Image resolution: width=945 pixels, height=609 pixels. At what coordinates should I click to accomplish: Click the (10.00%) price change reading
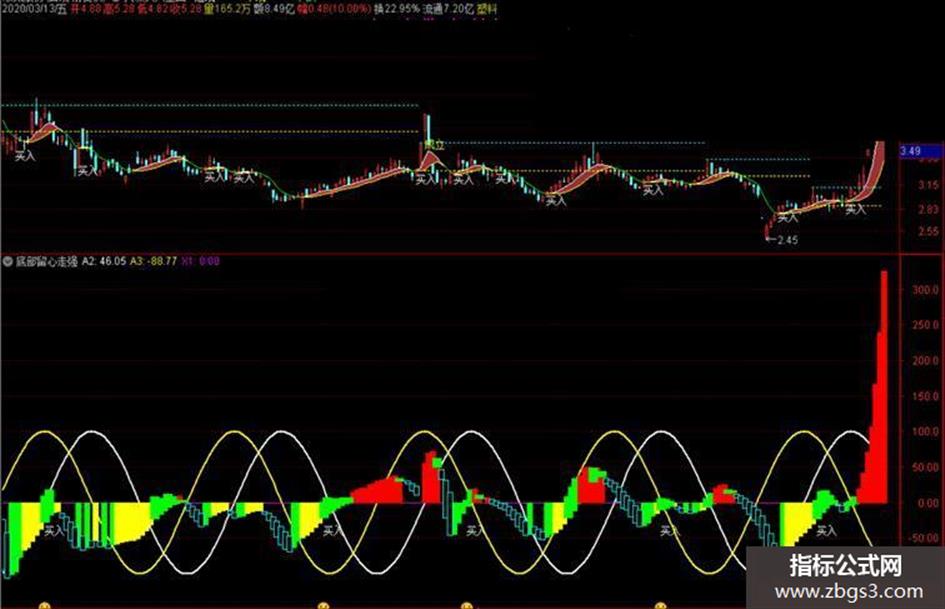click(350, 9)
